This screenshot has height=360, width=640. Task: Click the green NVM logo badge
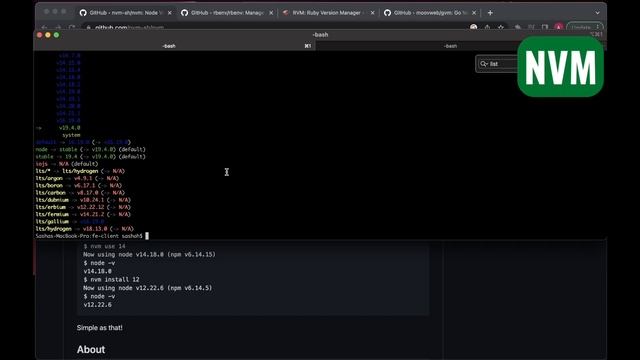click(x=560, y=67)
